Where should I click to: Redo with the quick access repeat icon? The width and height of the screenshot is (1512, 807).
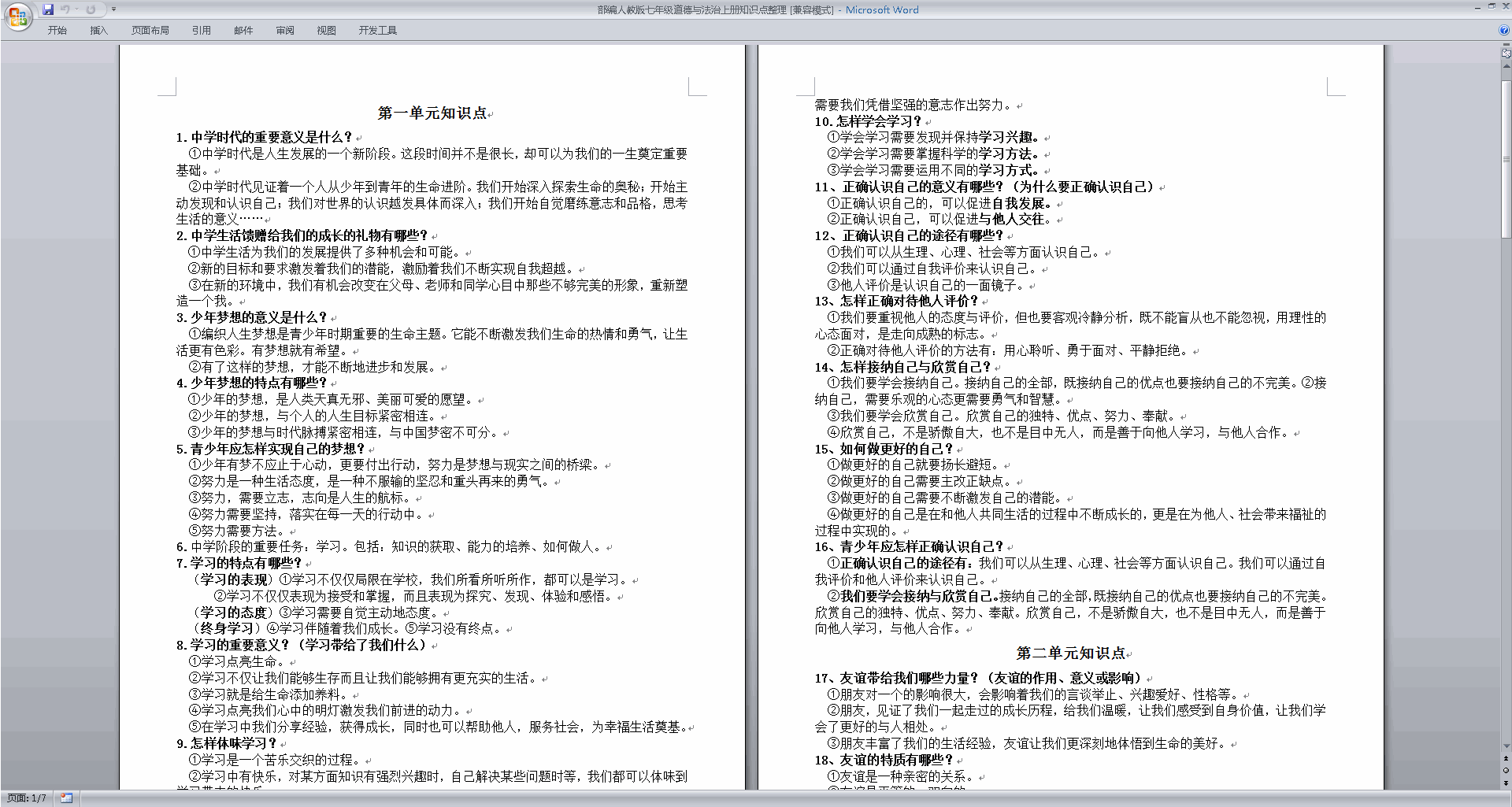(91, 9)
